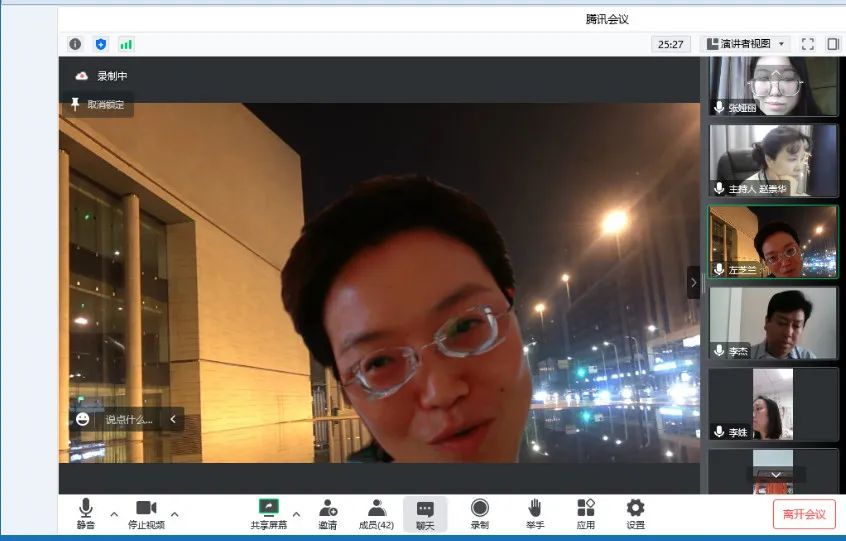Click the 说点什么... chat input
The height and width of the screenshot is (541, 846).
click(x=129, y=420)
